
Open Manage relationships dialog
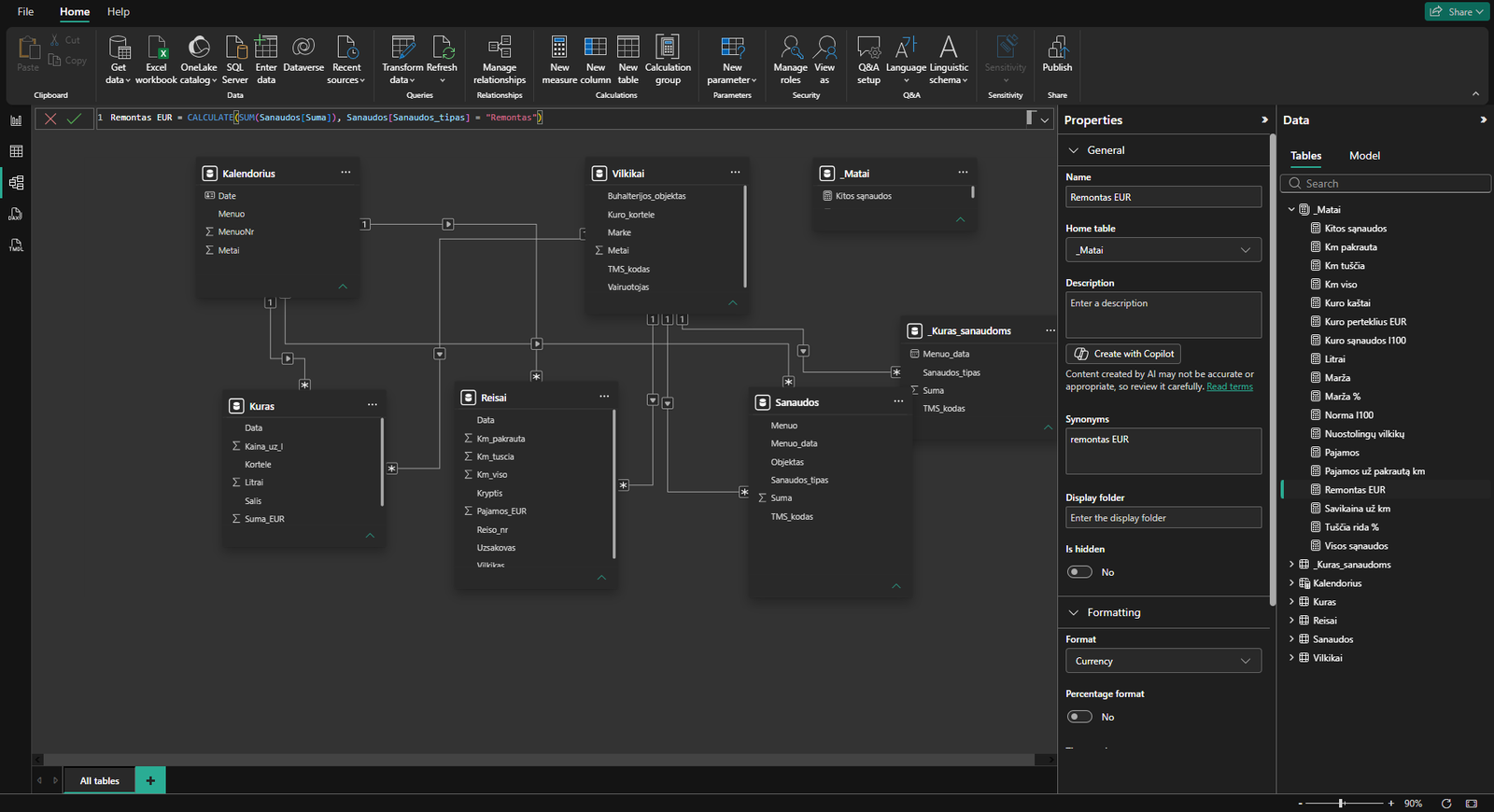click(500, 60)
